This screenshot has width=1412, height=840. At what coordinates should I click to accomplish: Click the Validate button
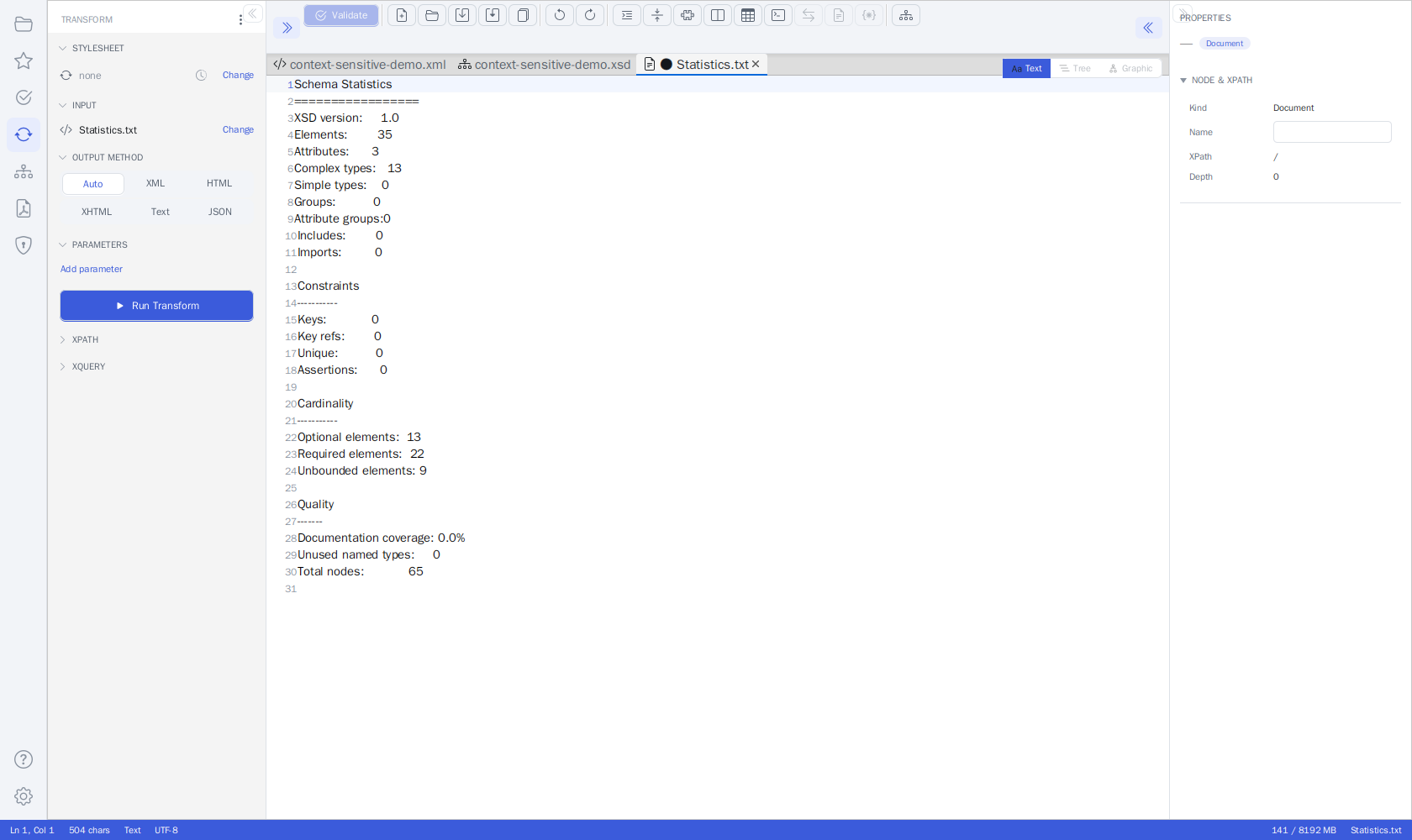point(341,15)
